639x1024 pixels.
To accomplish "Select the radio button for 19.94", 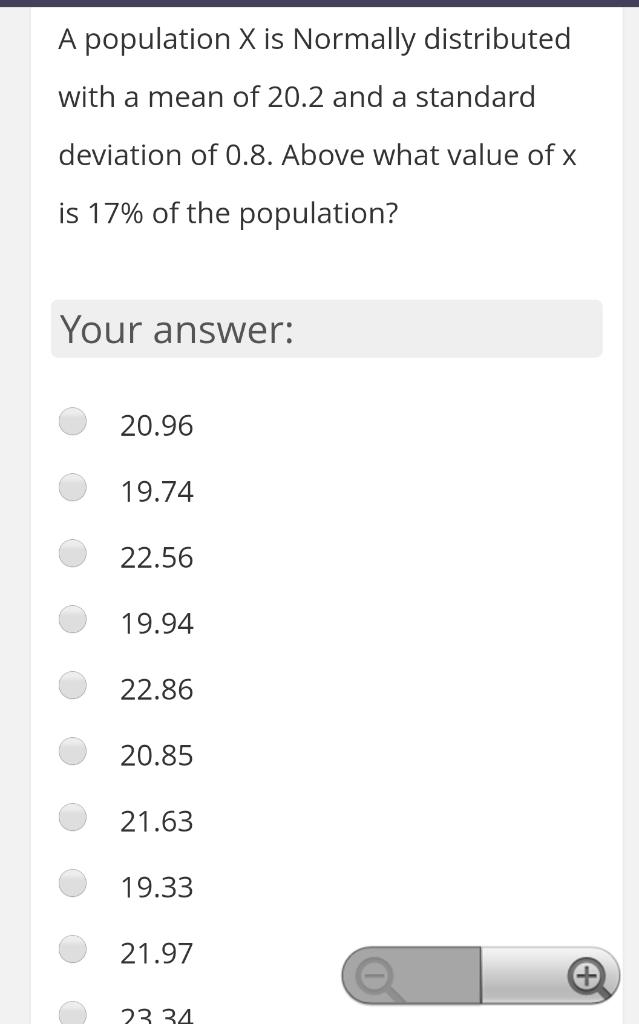I will tap(72, 619).
